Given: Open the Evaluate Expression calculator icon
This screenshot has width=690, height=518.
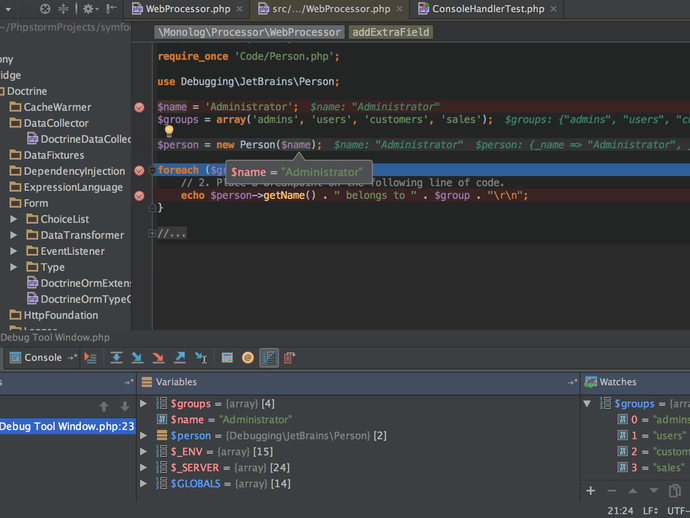Looking at the screenshot, I should tap(227, 357).
